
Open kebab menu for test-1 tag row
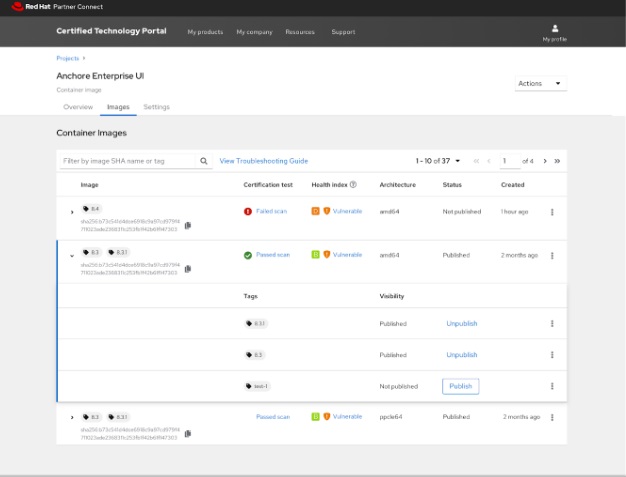[x=552, y=386]
